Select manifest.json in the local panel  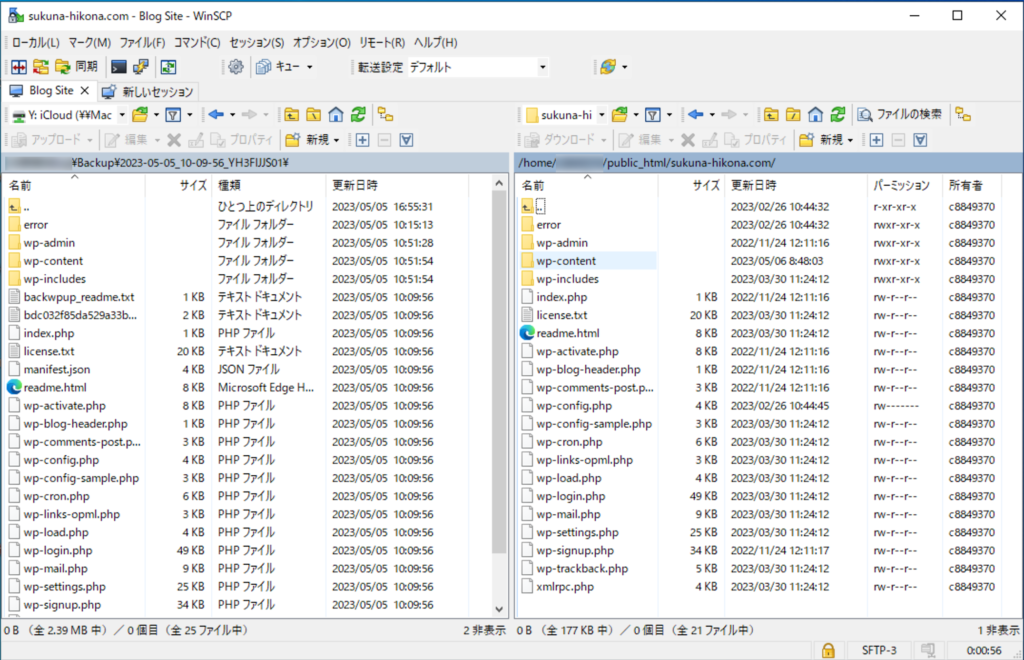pos(57,369)
